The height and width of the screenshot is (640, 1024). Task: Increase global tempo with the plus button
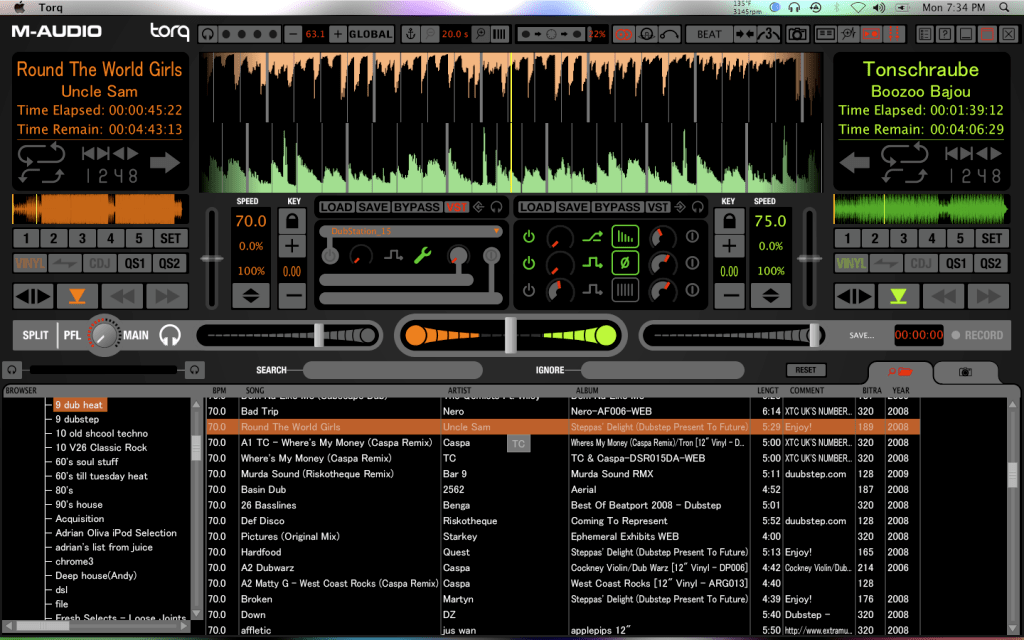(x=338, y=34)
